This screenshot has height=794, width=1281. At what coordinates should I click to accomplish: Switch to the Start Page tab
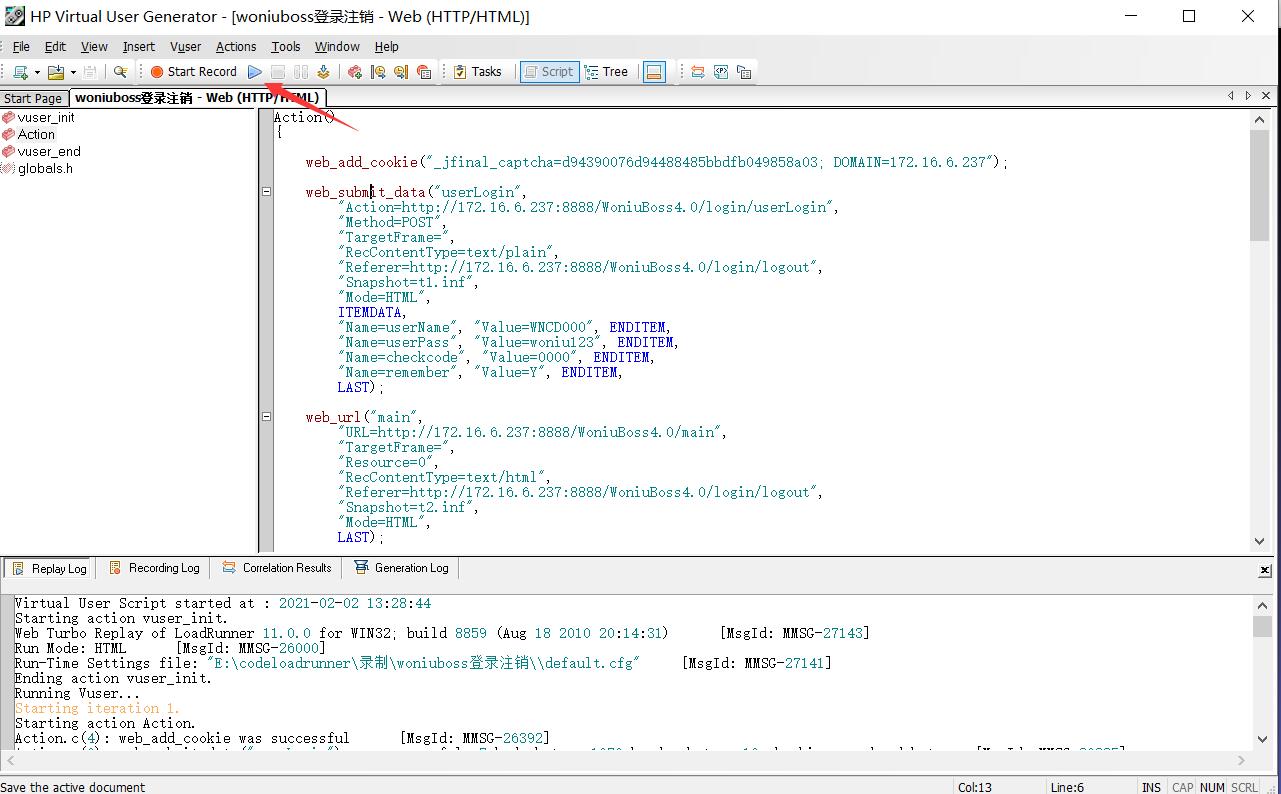tap(33, 98)
